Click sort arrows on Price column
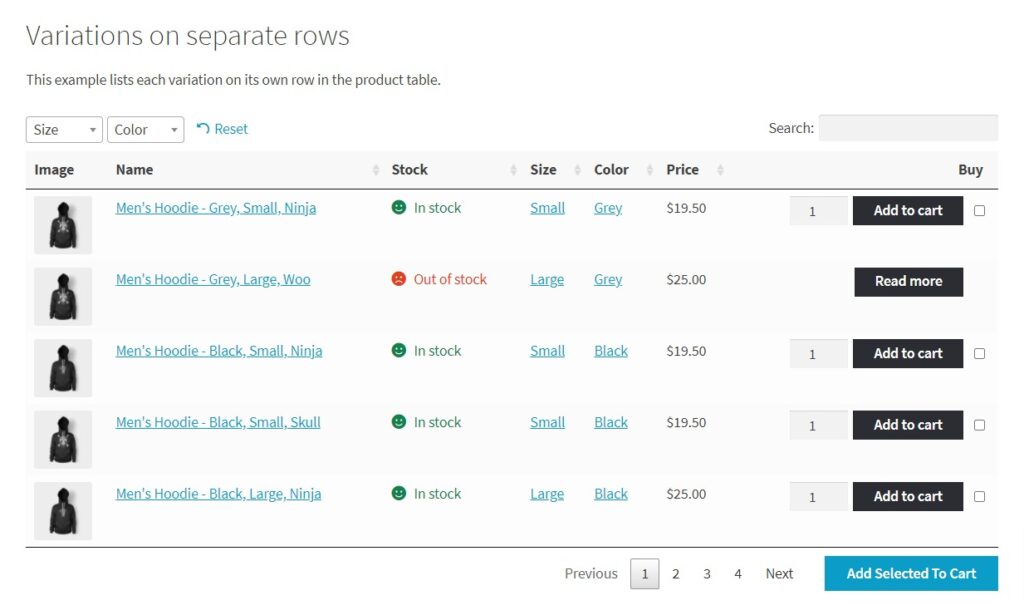1024x615 pixels. tap(720, 170)
